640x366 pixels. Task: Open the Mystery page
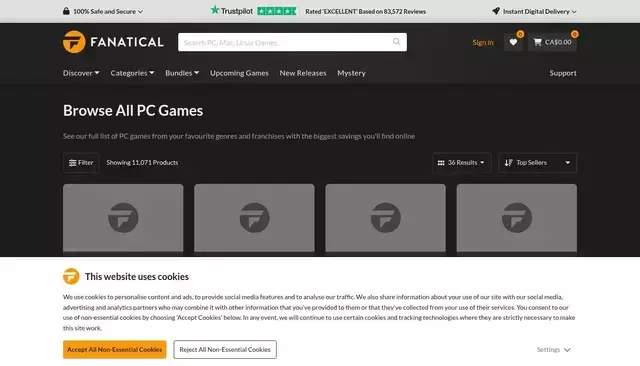coord(351,73)
